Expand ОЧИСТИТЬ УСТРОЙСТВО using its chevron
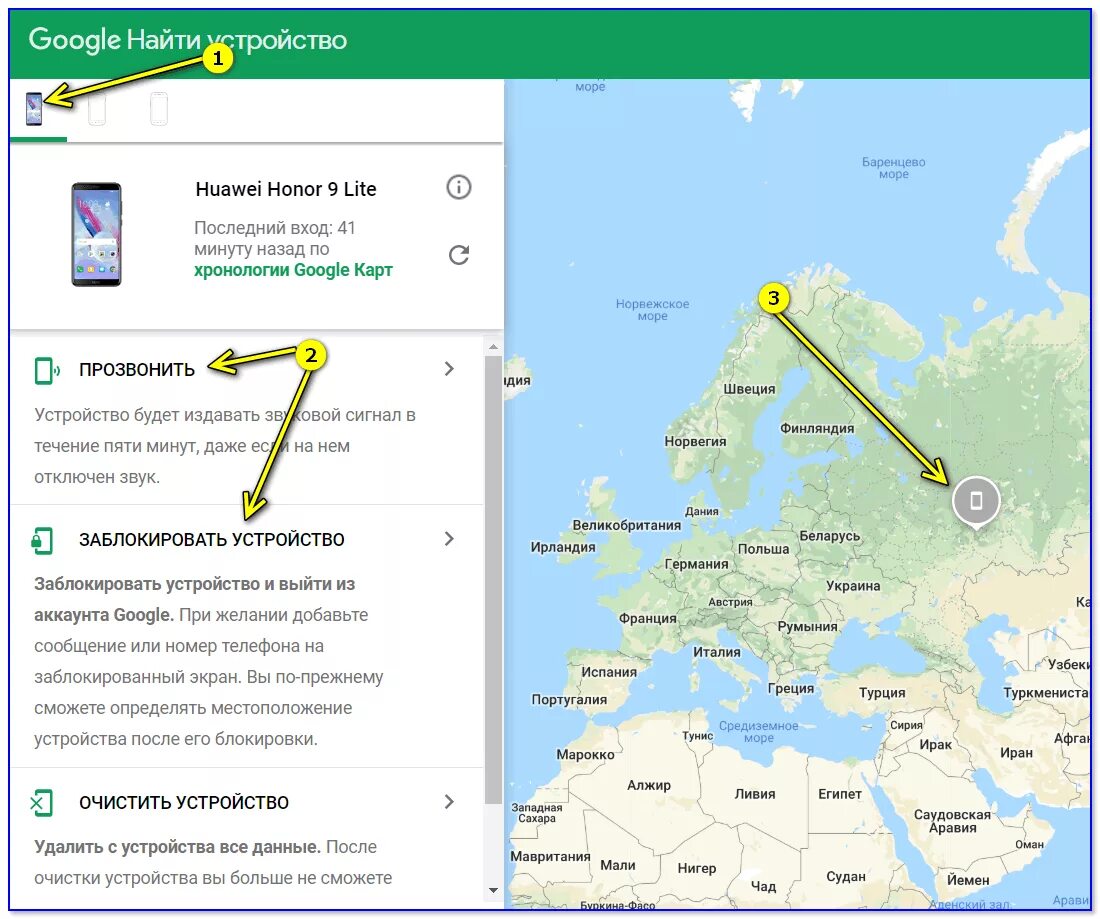1100x919 pixels. click(x=450, y=802)
